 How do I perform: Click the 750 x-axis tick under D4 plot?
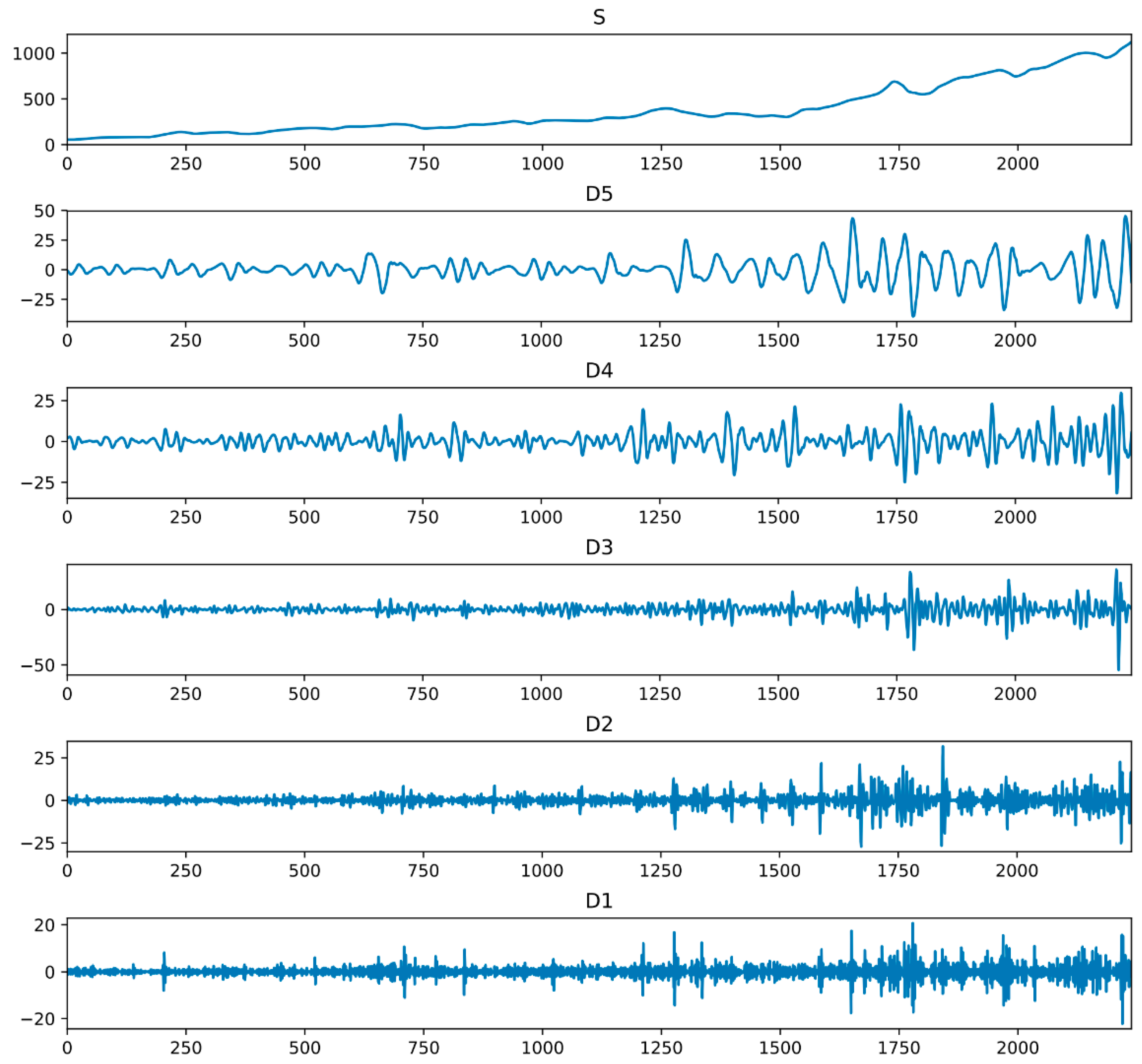pos(423,517)
